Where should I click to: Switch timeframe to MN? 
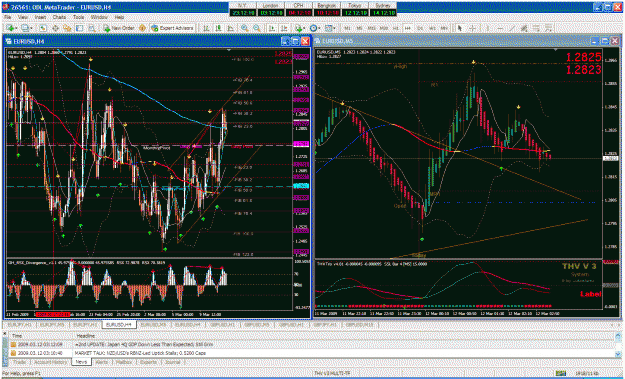pos(443,28)
